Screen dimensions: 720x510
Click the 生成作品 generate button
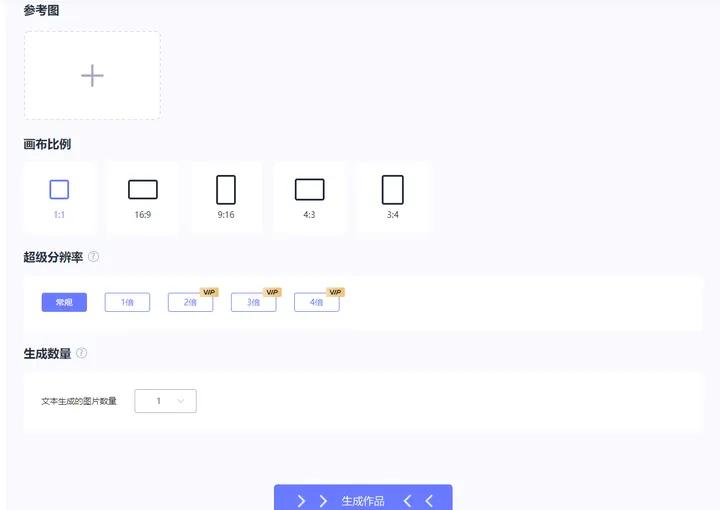tap(363, 498)
